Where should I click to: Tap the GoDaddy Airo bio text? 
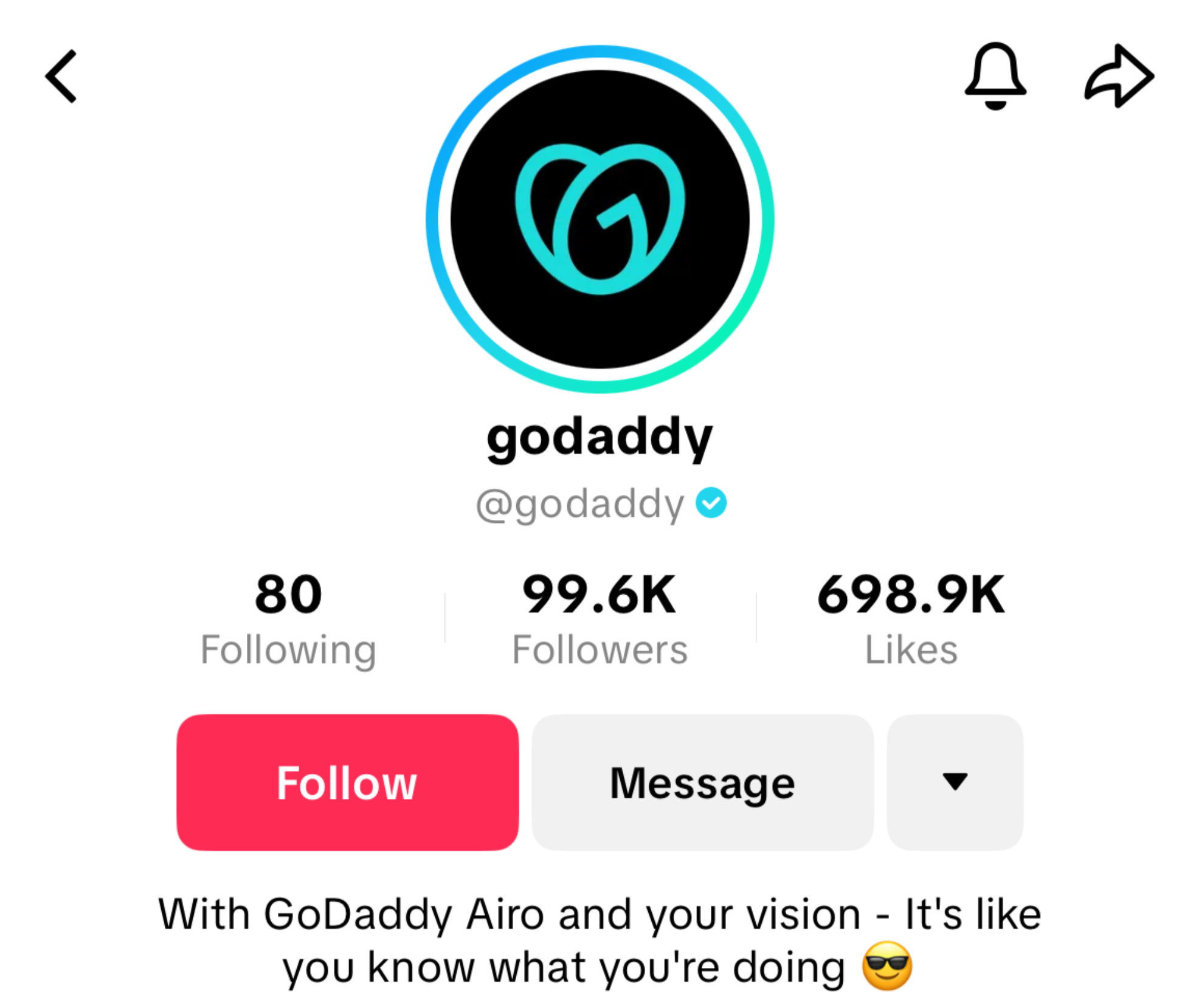[x=599, y=940]
